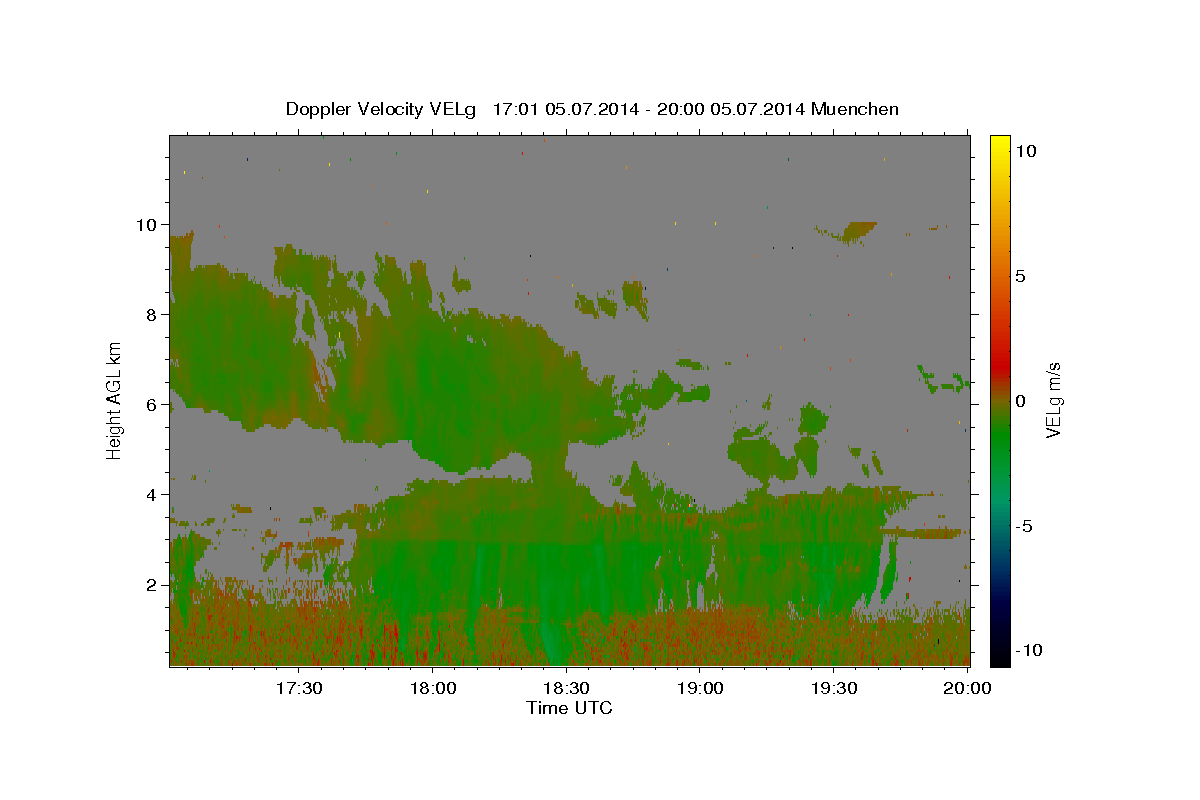Click the yellow top of the colorbar
Screen dimensions: 1200x800
coord(999,145)
